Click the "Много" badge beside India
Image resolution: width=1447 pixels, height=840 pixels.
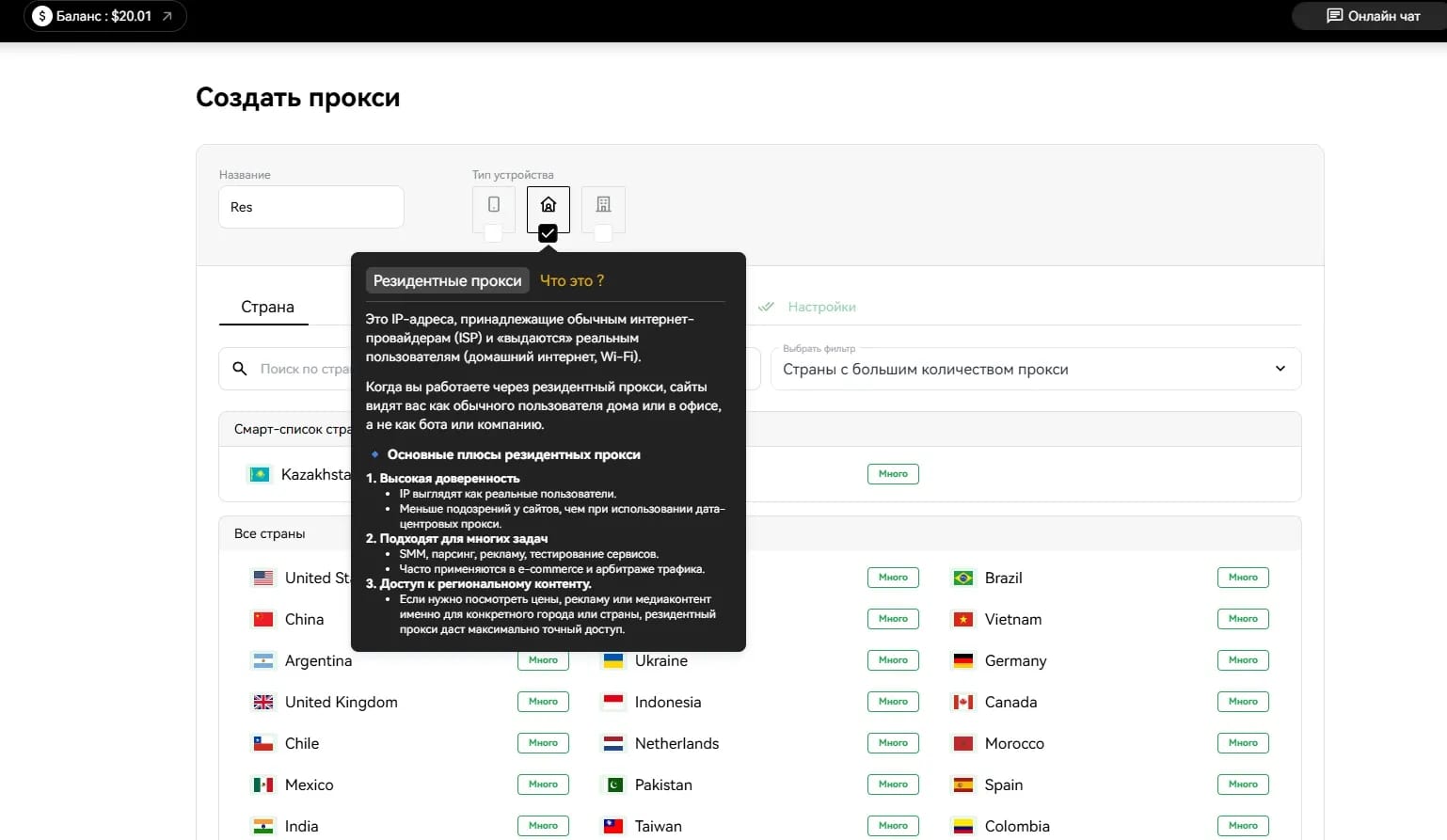[x=543, y=826]
